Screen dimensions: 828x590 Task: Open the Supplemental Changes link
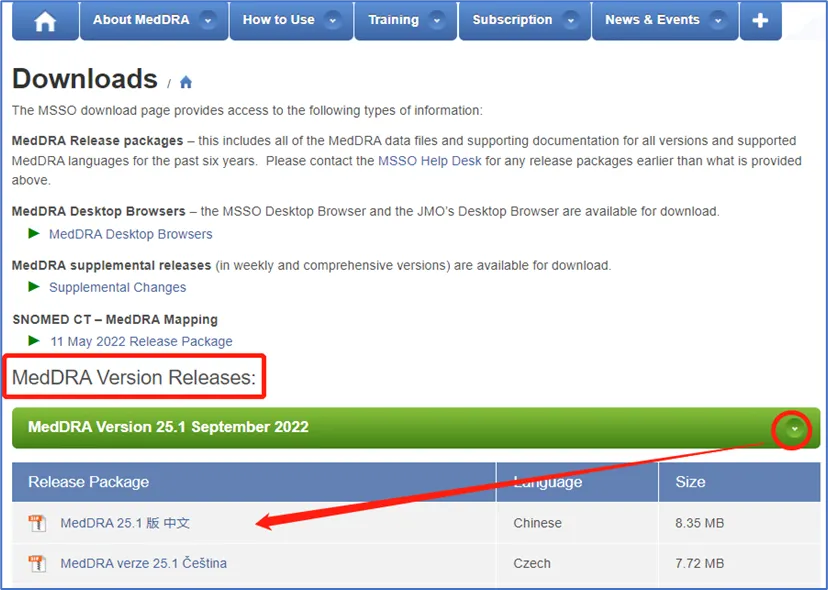[117, 287]
